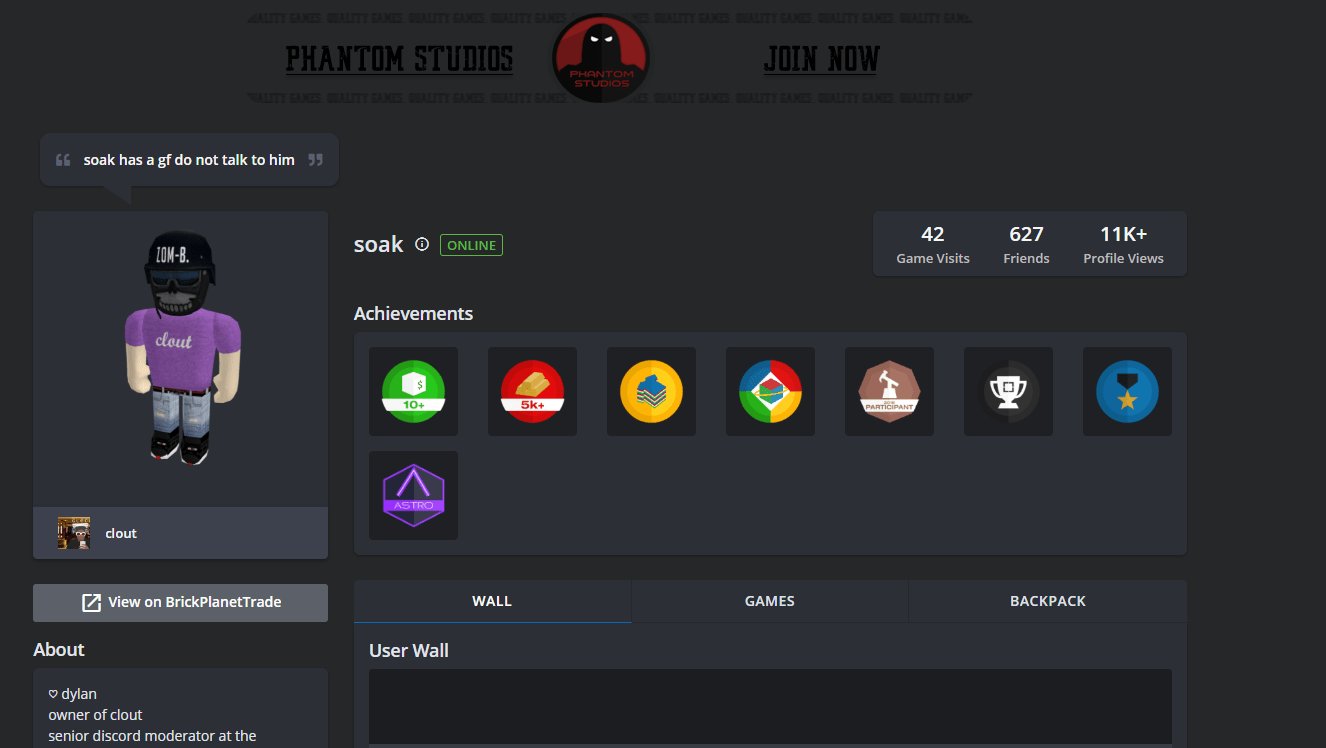Click inside the User Wall text box

[770, 705]
